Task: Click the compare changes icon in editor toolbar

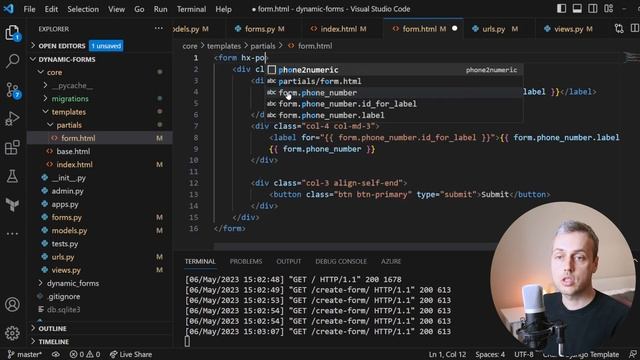Action: [619, 29]
